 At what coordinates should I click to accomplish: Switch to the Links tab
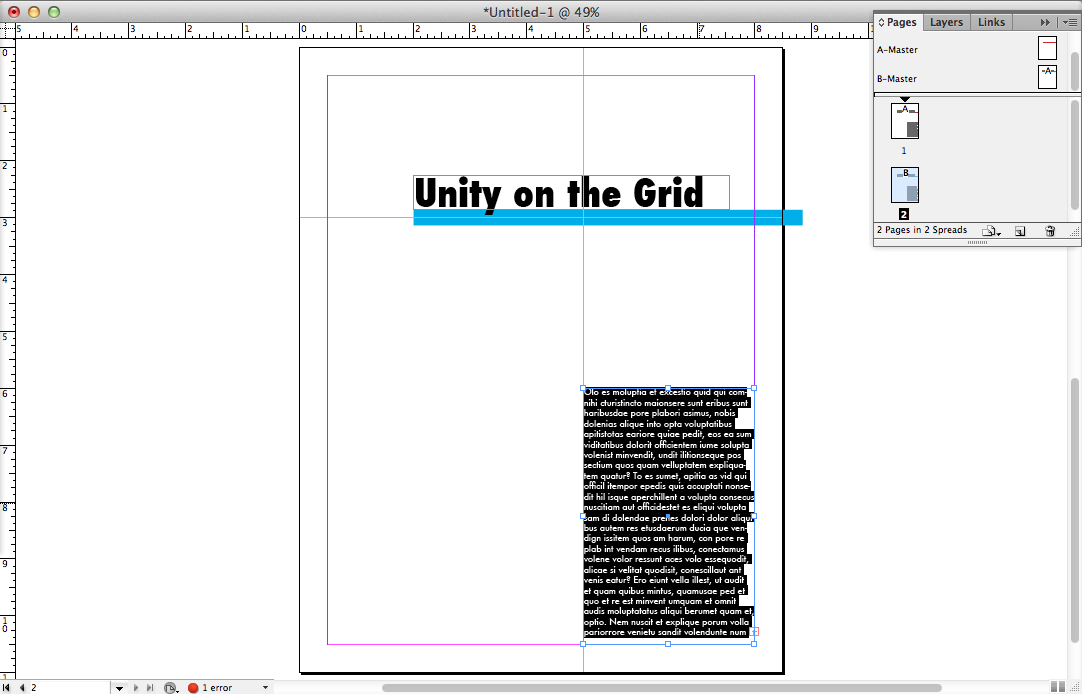coord(991,22)
